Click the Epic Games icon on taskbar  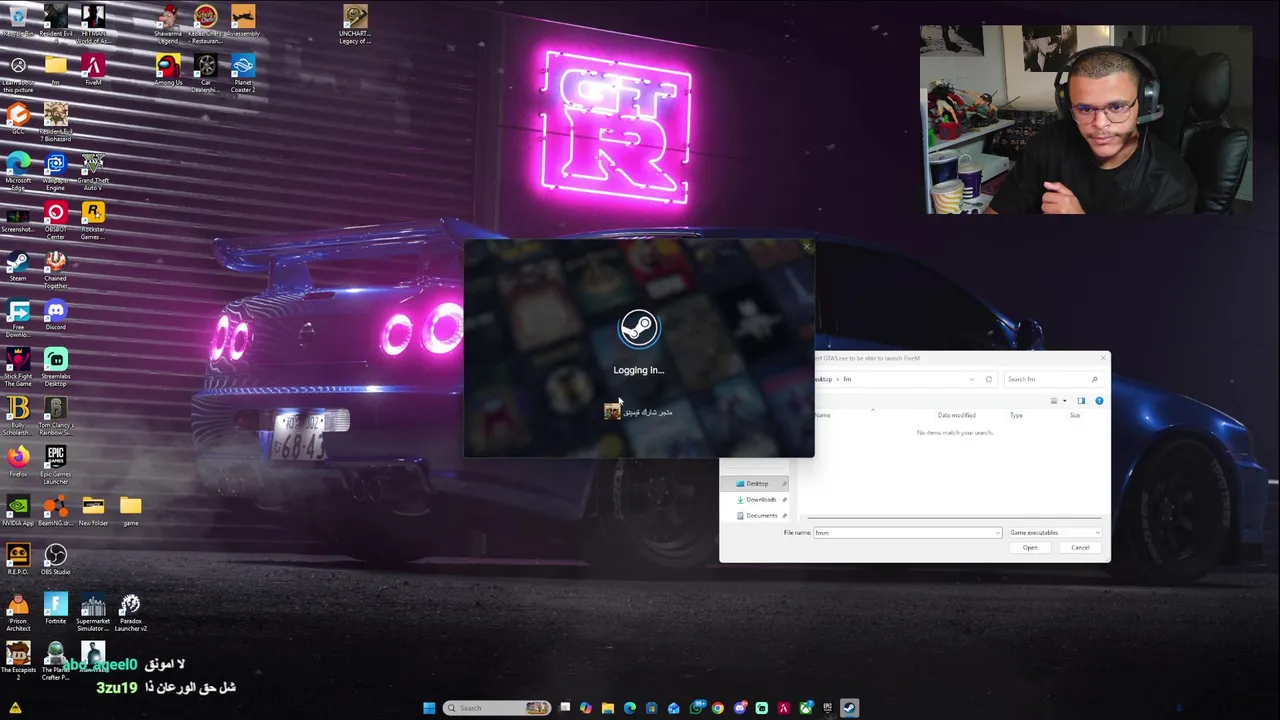[827, 708]
